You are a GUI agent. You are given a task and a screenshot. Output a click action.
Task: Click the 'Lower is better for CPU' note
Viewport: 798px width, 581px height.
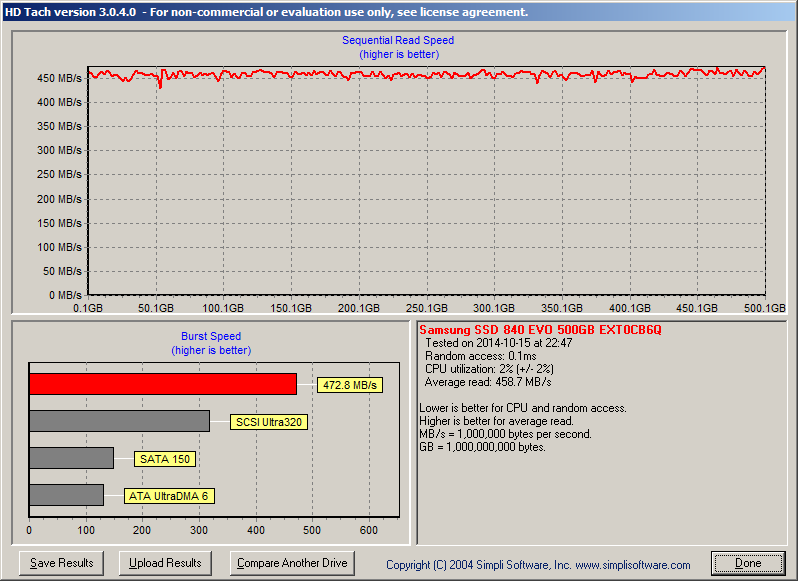click(x=523, y=408)
